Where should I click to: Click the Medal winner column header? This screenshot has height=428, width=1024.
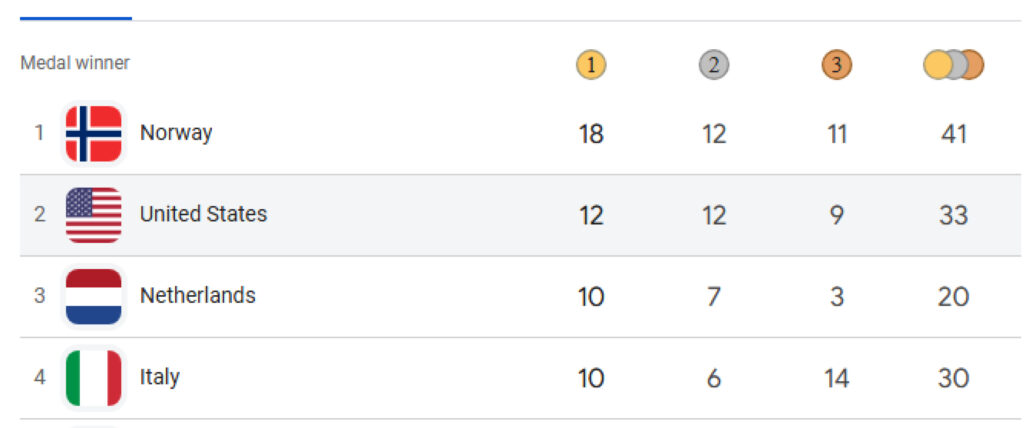click(75, 63)
